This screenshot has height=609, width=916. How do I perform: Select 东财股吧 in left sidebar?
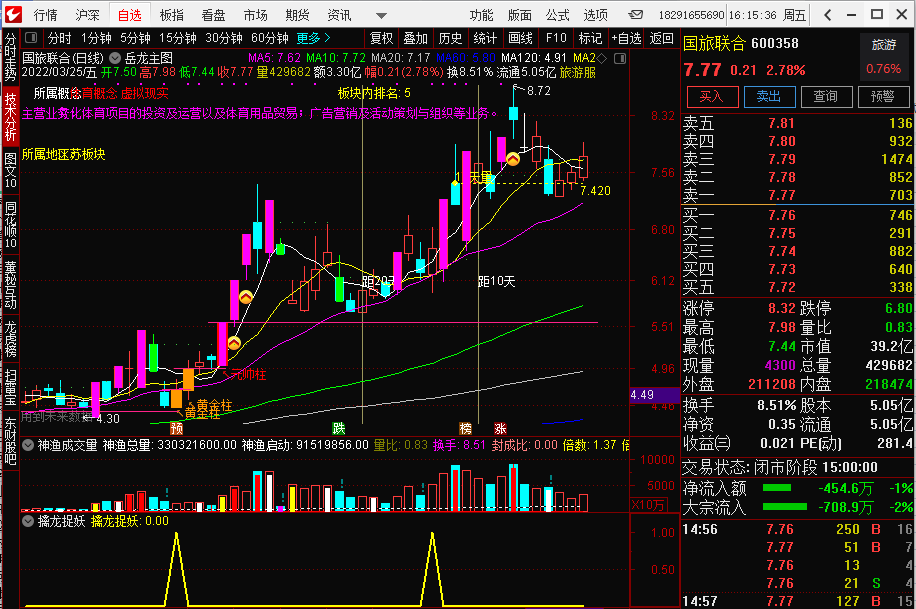11,441
